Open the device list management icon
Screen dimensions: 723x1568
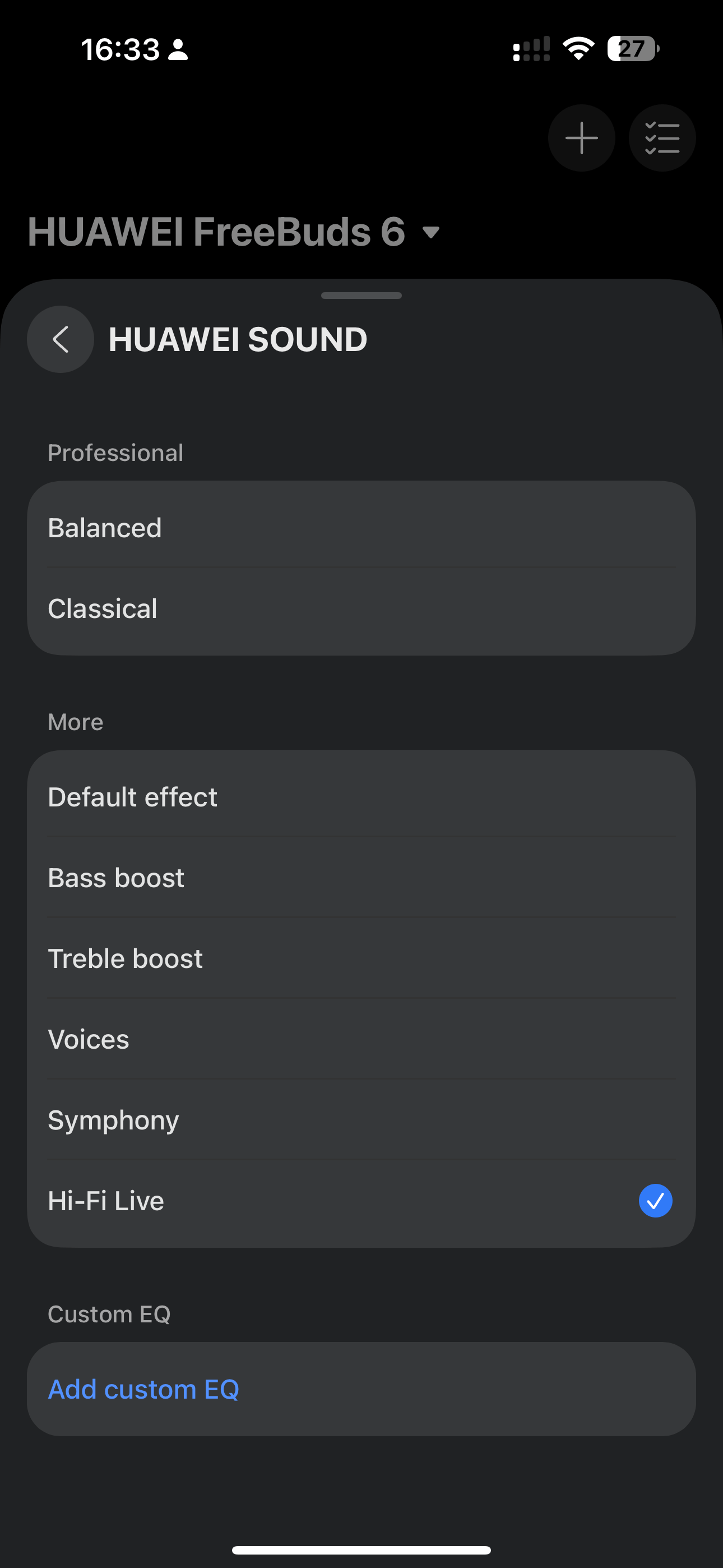pyautogui.click(x=661, y=138)
